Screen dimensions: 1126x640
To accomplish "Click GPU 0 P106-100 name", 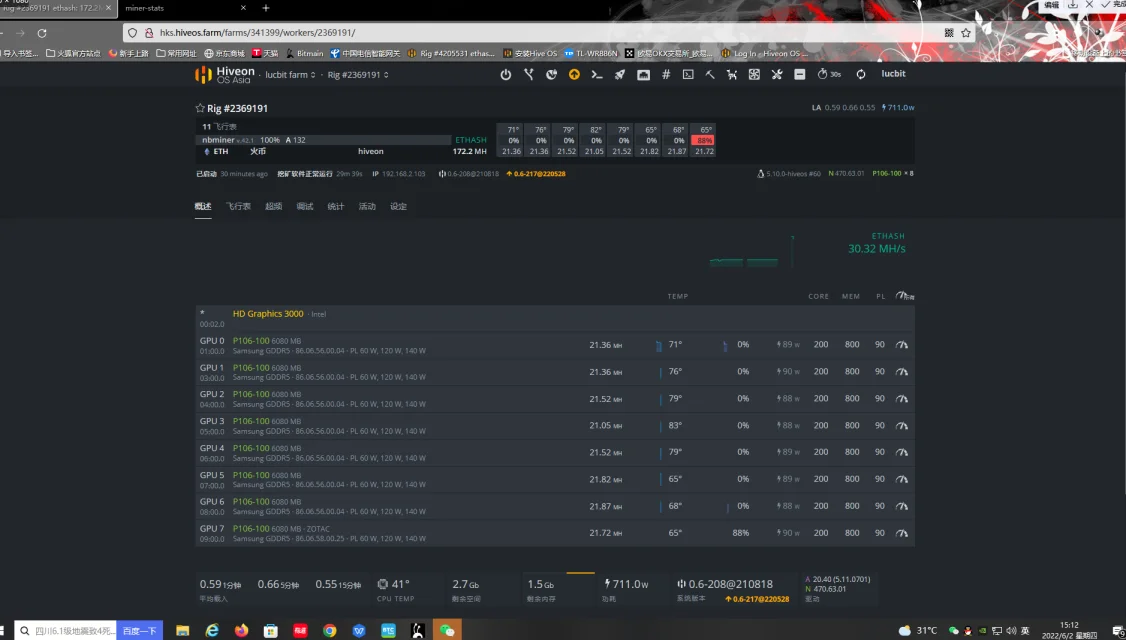I will (251, 341).
